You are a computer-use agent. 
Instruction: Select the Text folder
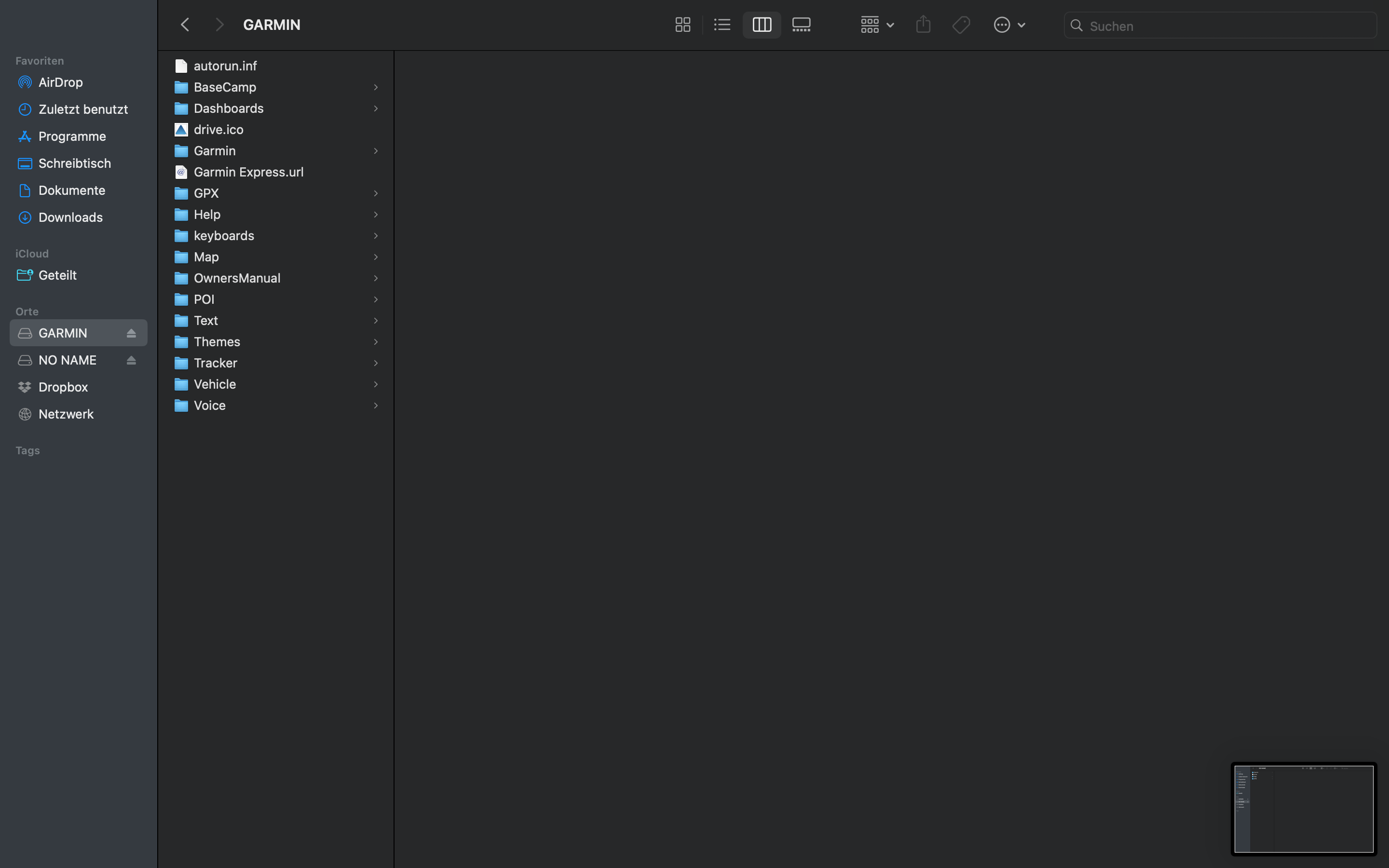[x=276, y=321]
